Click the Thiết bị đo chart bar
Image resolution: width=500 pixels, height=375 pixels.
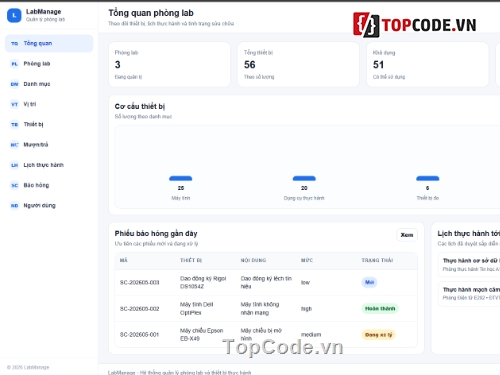point(428,178)
